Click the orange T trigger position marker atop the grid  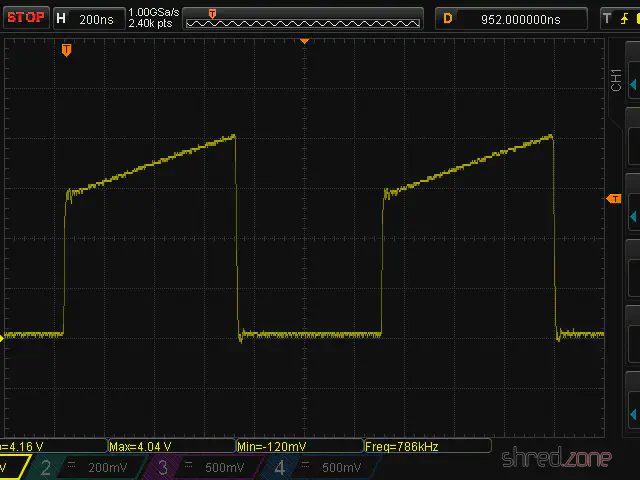coord(66,49)
